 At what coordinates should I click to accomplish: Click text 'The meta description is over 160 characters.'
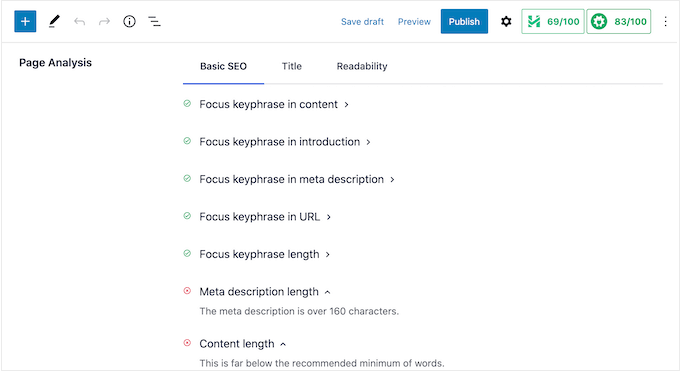[x=299, y=311]
